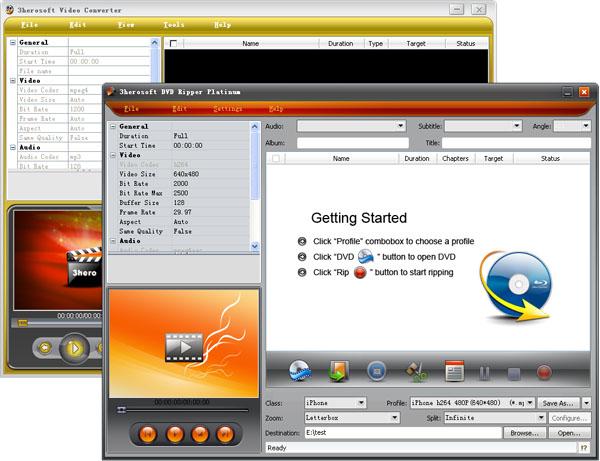Open the Profile dropdown showing iPhone h264 480P
The width and height of the screenshot is (600, 461).
(x=530, y=403)
